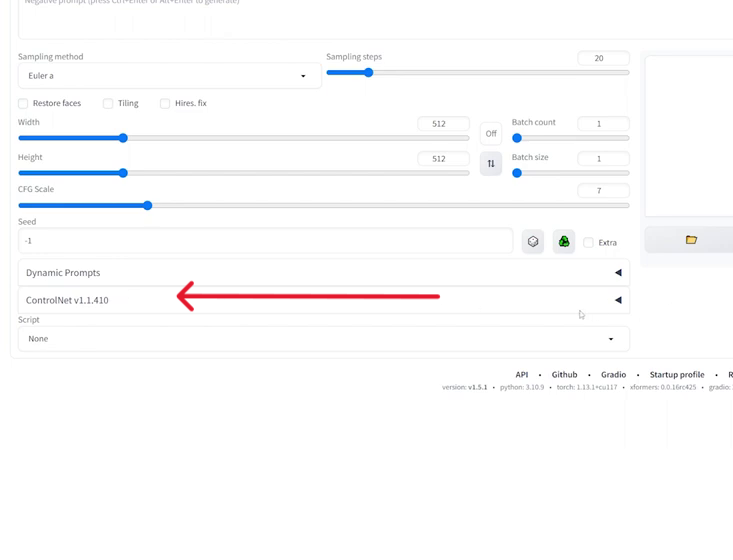Click the 'xformers: 0.0.16rc425' footer text
This screenshot has height=560, width=733.
coord(663,387)
